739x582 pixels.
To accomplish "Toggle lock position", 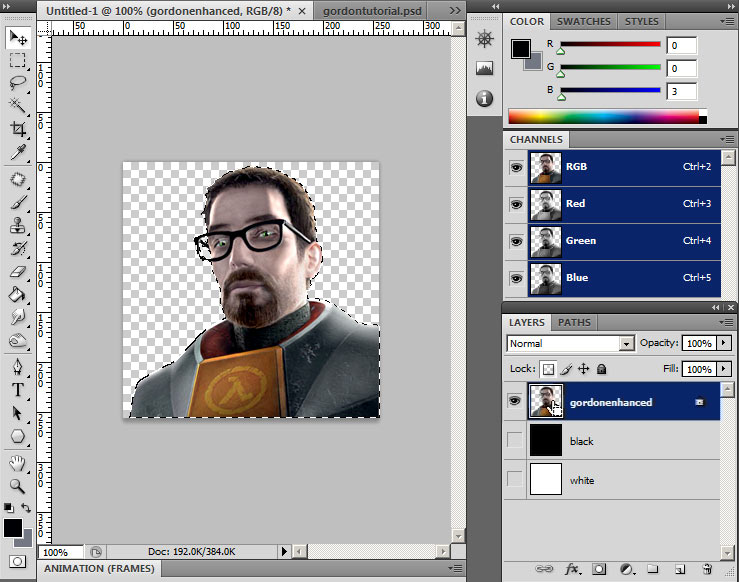I will click(x=583, y=369).
